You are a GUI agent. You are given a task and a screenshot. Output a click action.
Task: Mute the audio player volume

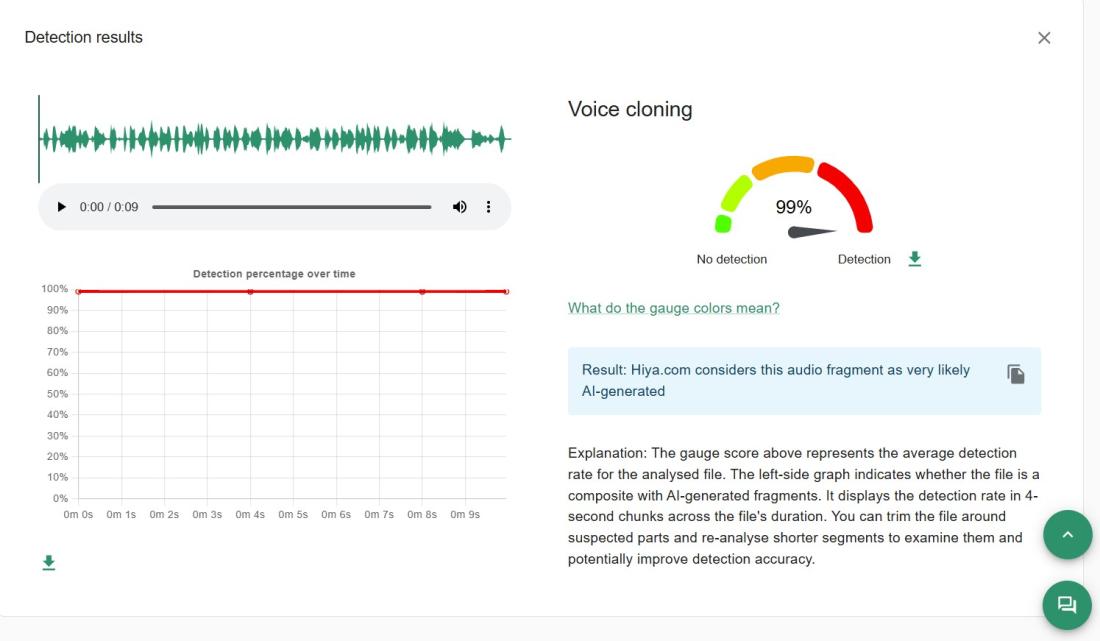[x=459, y=207]
